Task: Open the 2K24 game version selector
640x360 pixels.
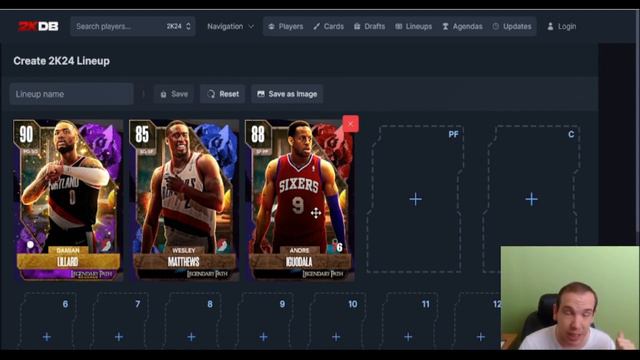Action: (179, 26)
